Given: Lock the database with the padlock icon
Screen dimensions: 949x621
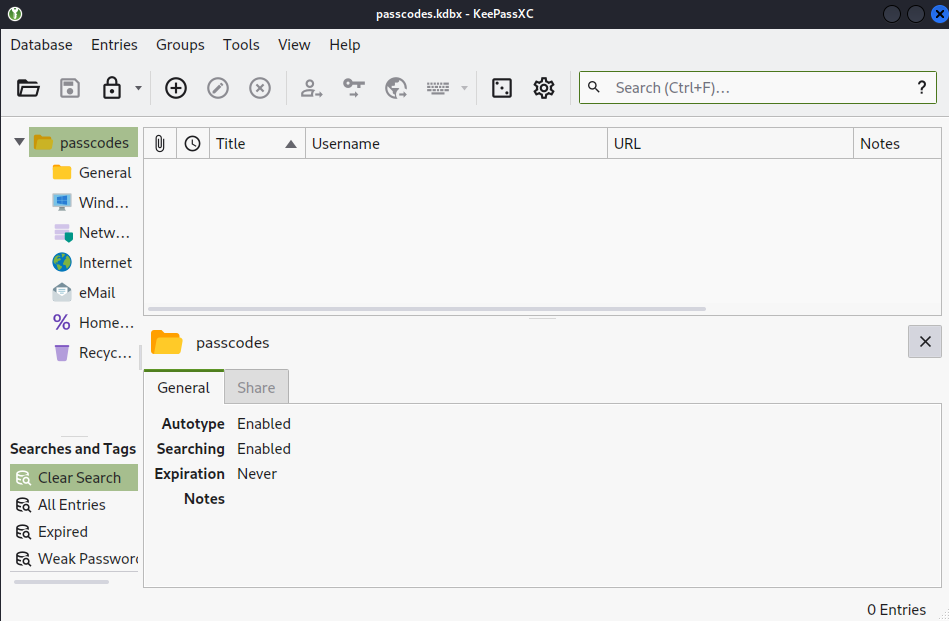Looking at the screenshot, I should (112, 88).
